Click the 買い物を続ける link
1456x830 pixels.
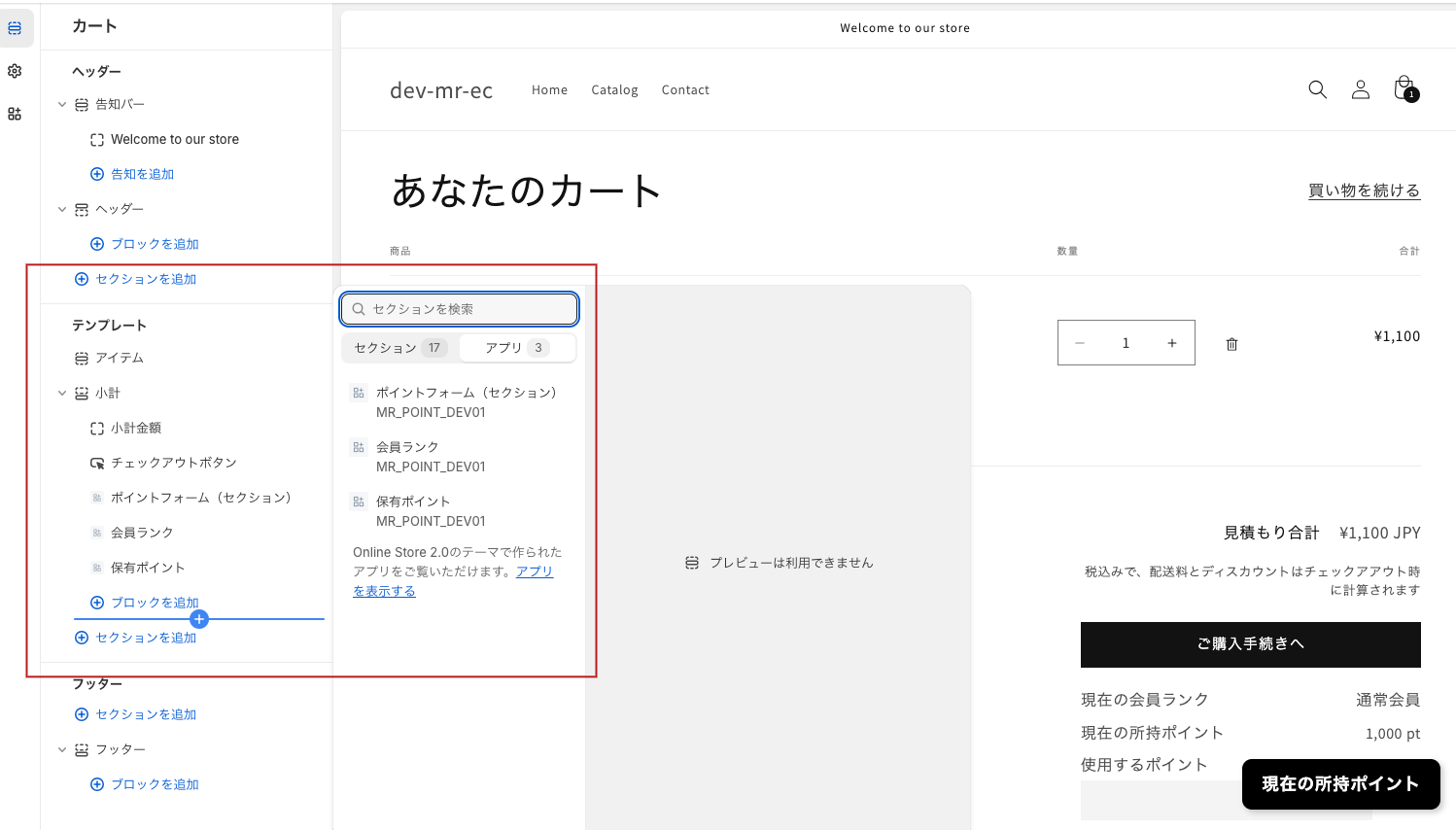coord(1364,190)
